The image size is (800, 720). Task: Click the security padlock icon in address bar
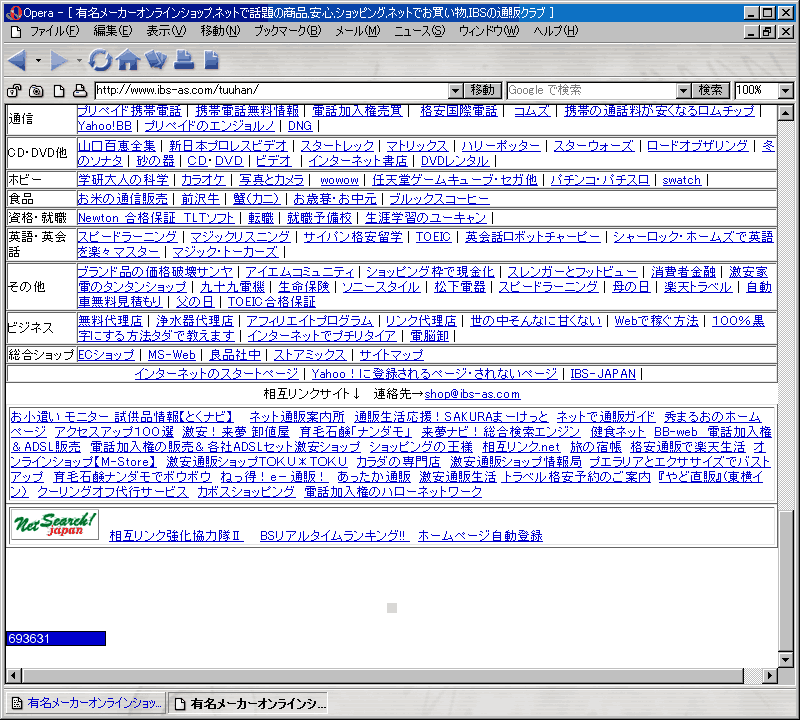[14, 91]
